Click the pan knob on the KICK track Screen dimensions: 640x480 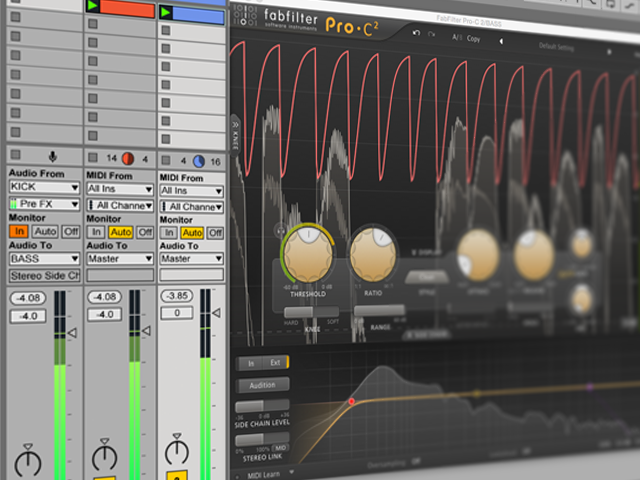(x=28, y=461)
